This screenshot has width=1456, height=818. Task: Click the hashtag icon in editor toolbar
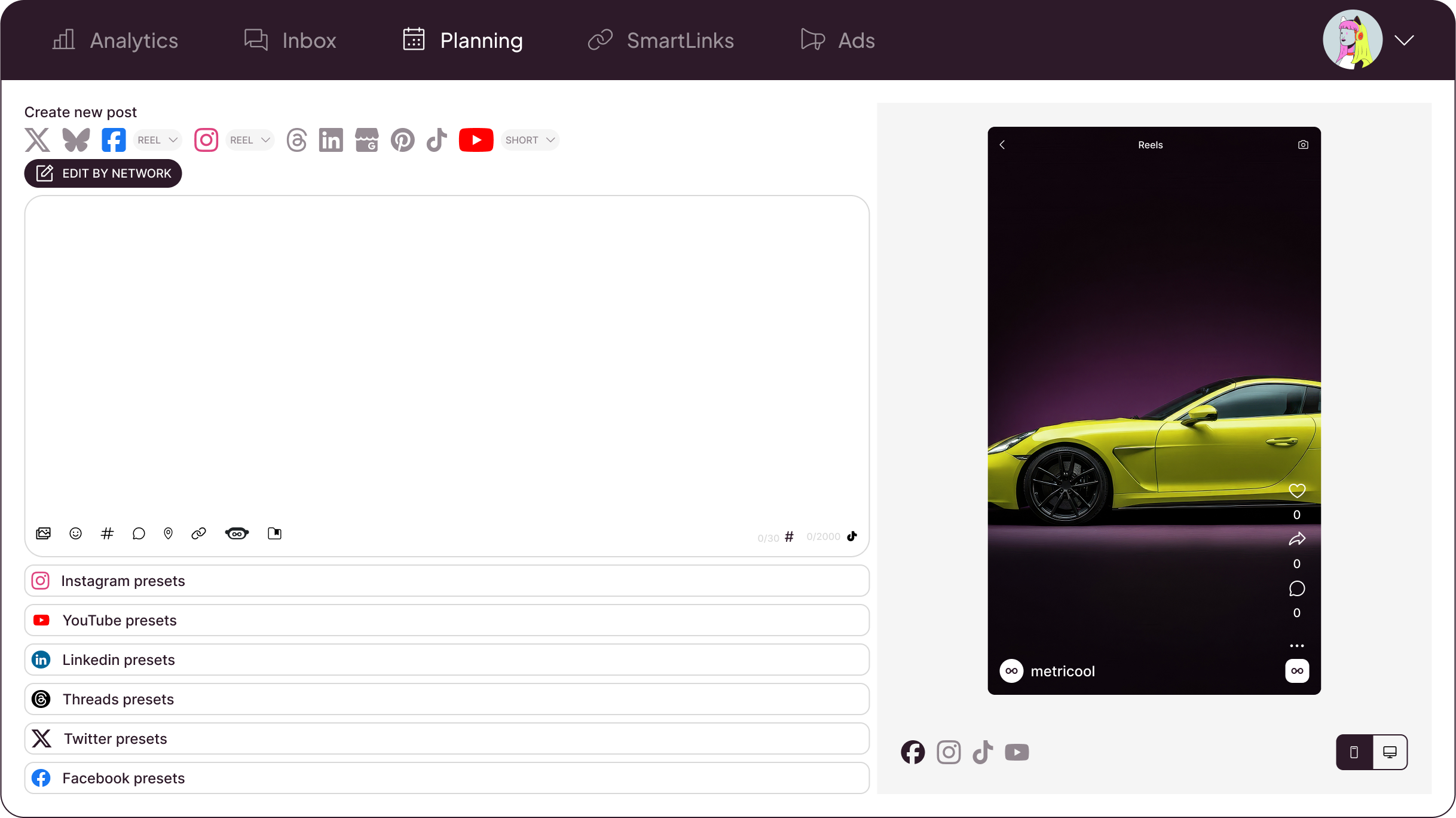[x=107, y=533]
